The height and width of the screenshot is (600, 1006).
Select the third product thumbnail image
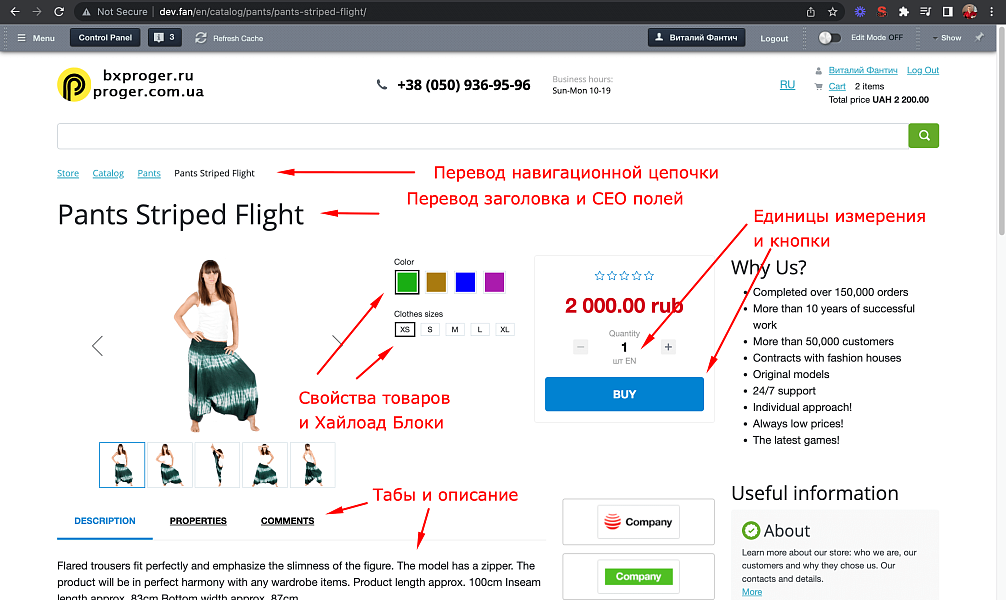217,465
